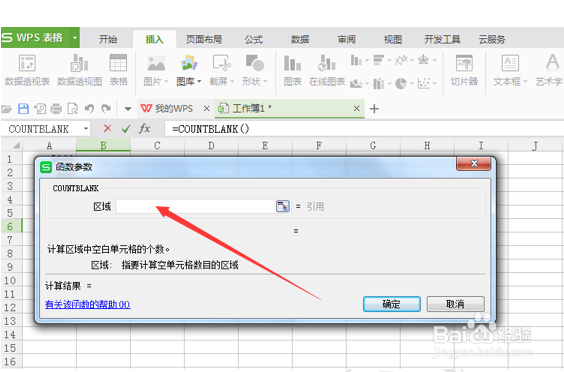The height and width of the screenshot is (372, 564).
Task: Insert a 数据透视图 pivot chart
Action: click(x=79, y=71)
